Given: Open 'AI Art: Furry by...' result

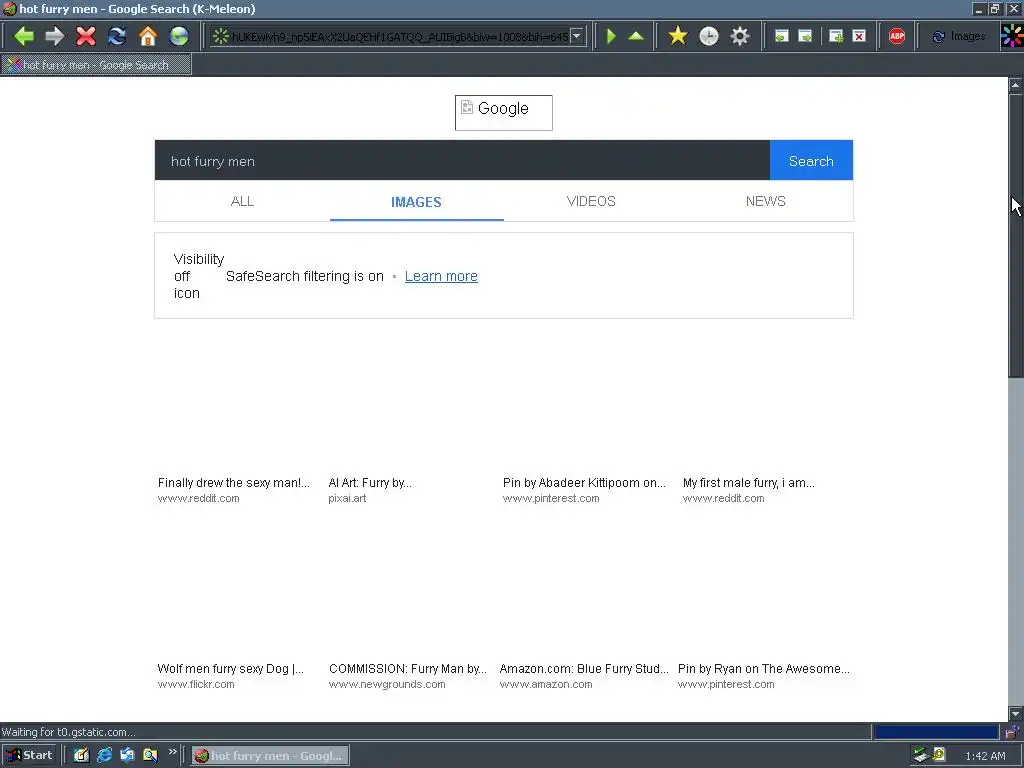Looking at the screenshot, I should 370,483.
